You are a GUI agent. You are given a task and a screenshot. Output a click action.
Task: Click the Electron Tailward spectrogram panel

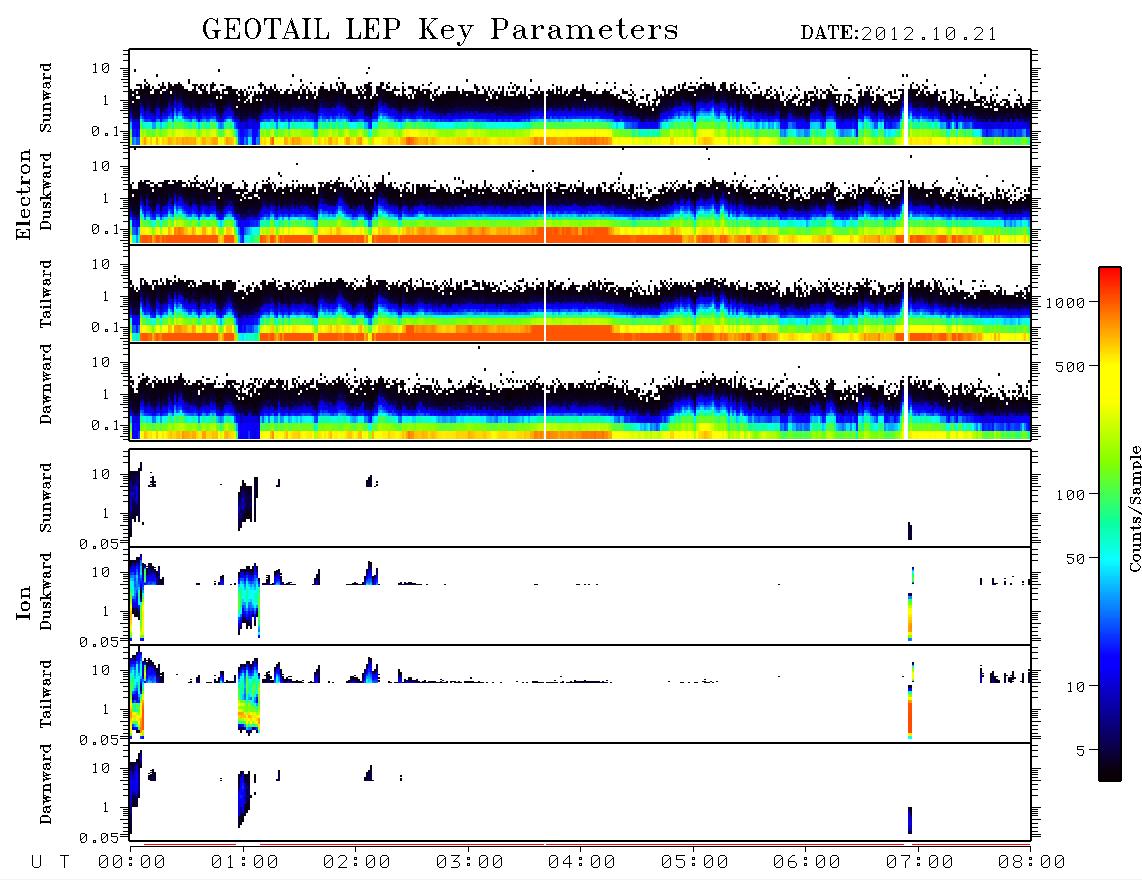(580, 294)
